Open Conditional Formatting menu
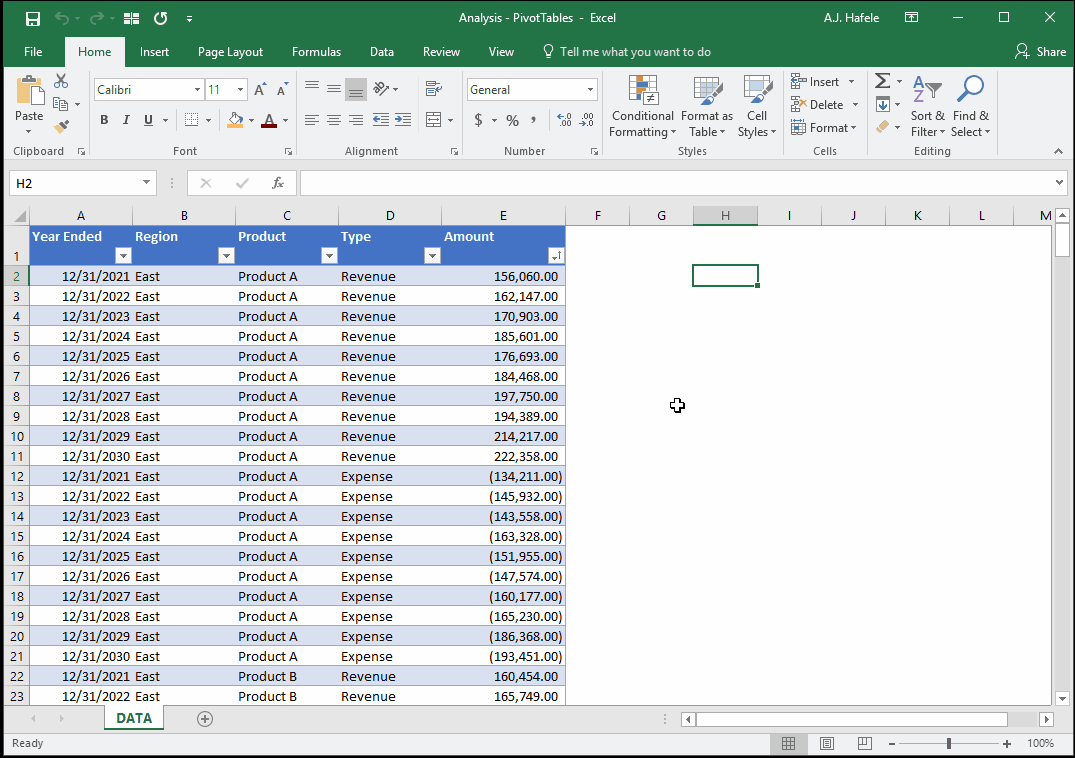Viewport: 1075px width, 758px height. click(x=642, y=107)
